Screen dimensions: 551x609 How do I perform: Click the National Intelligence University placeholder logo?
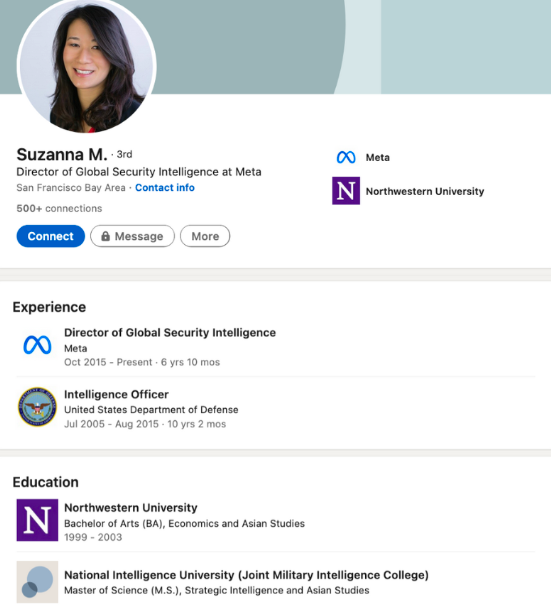(x=37, y=582)
